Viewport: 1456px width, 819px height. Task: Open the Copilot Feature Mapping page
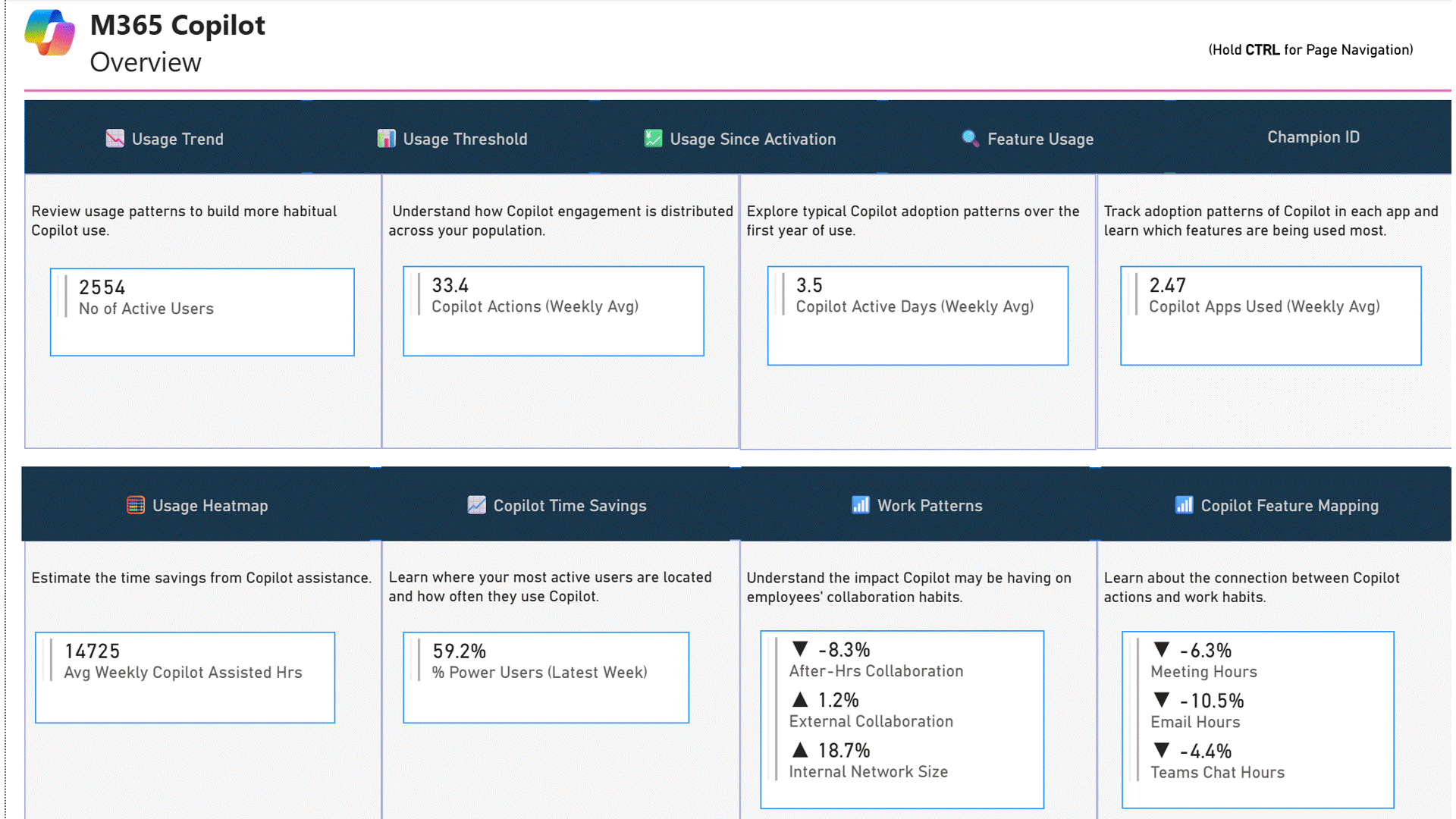1289,506
